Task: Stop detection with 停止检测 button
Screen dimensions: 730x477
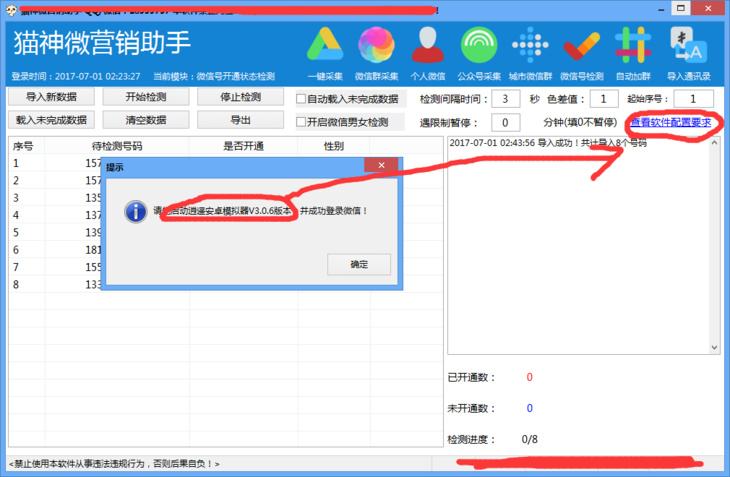Action: [240, 97]
